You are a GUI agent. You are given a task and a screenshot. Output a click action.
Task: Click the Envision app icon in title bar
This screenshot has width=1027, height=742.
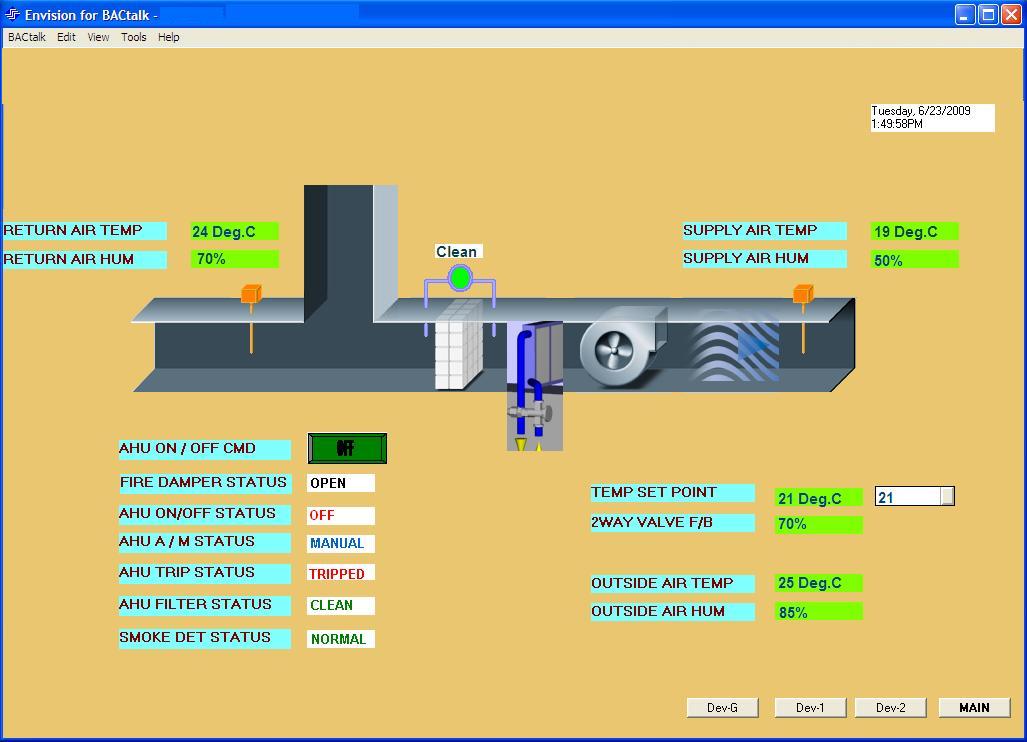[12, 14]
